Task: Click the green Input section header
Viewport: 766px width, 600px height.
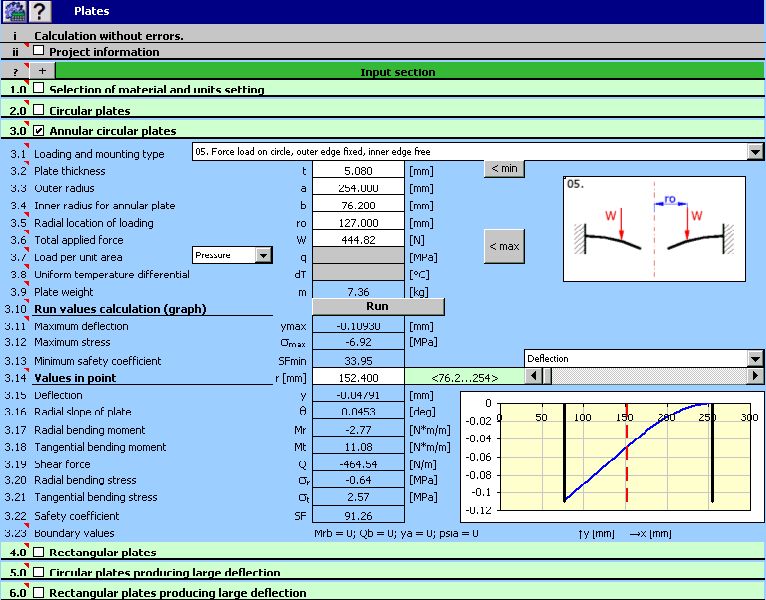Action: tap(398, 71)
